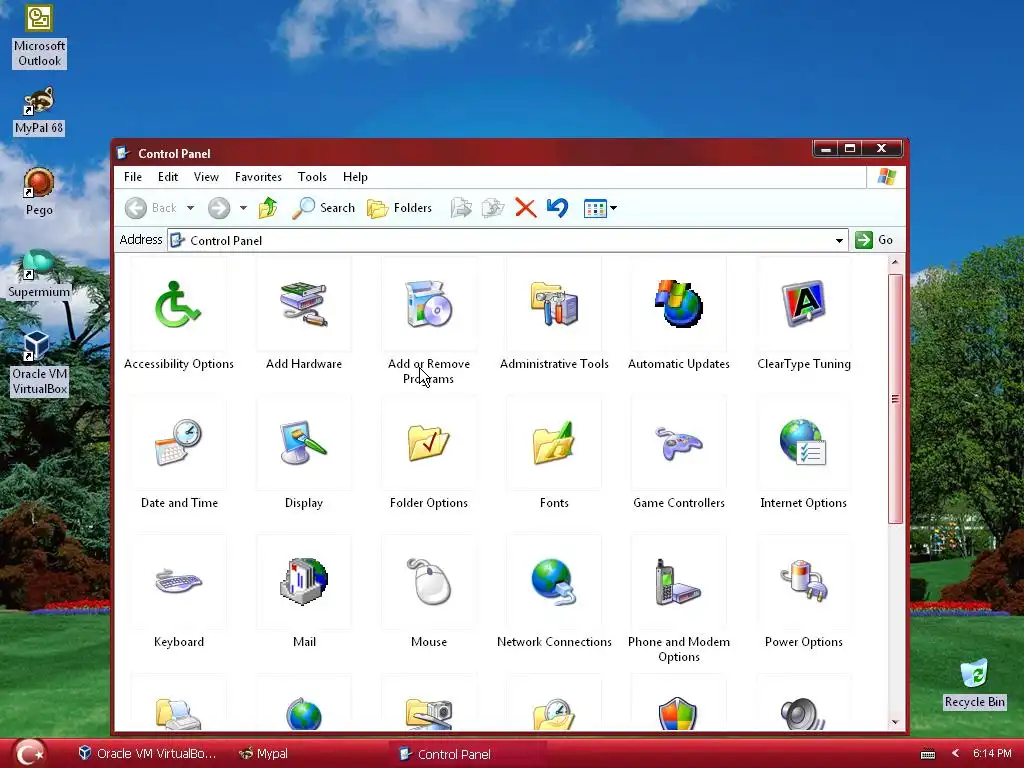Open the File menu
Screen dimensions: 1024x768
point(133,177)
